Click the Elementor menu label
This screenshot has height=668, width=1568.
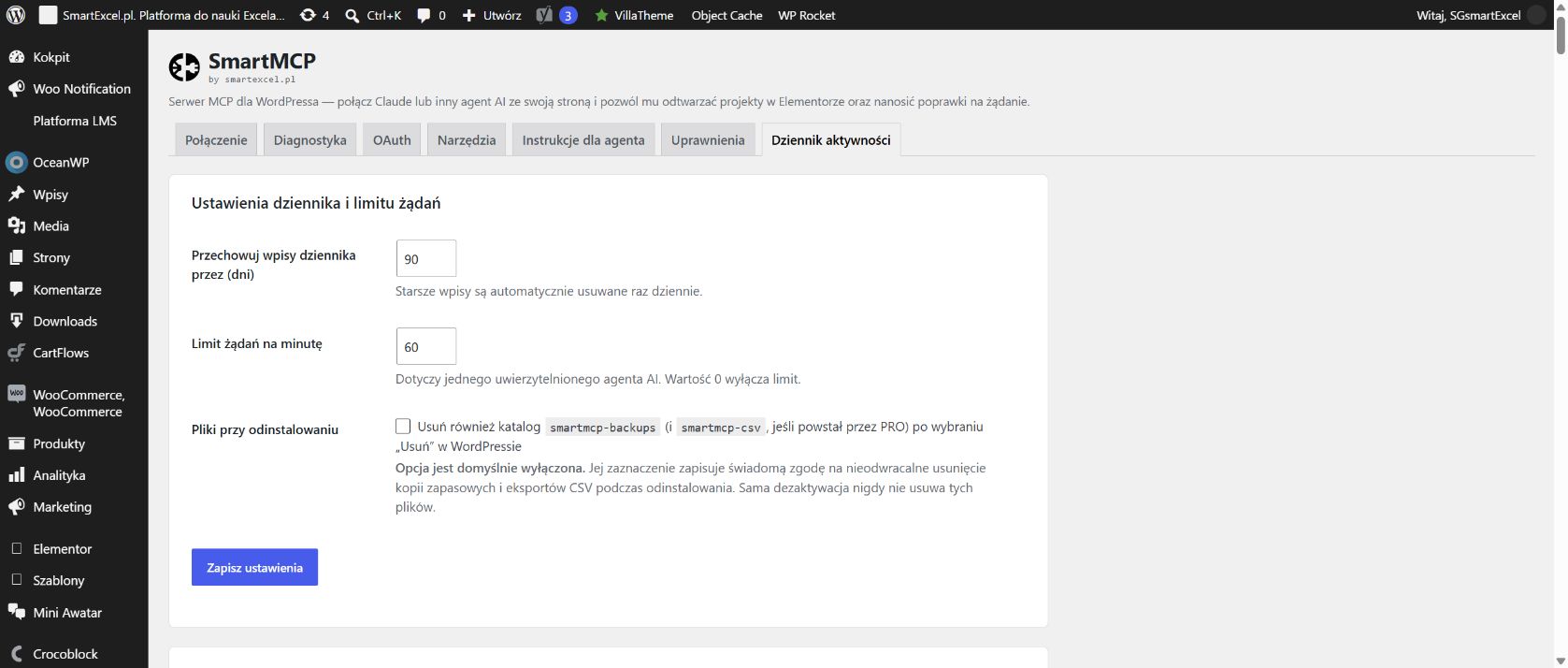63,548
